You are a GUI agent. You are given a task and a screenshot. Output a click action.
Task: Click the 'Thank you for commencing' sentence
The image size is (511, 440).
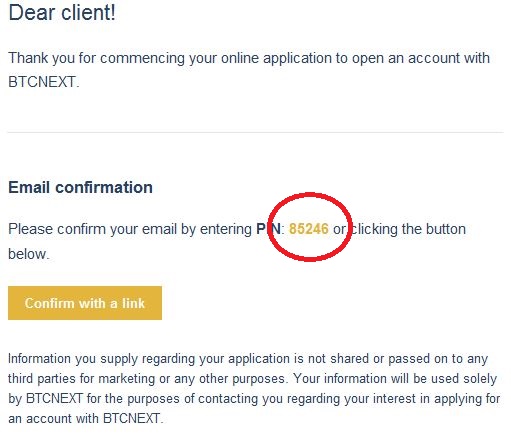249,70
